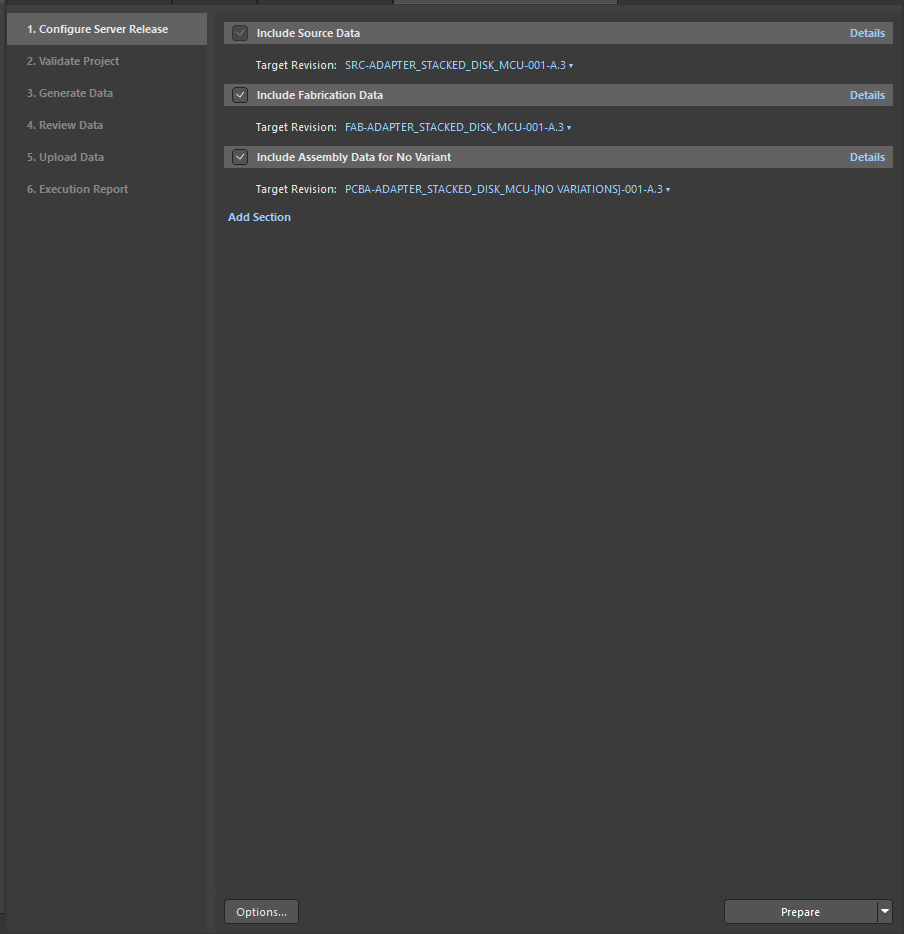Show Details for Include Assembly Data
The height and width of the screenshot is (934, 904).
867,157
